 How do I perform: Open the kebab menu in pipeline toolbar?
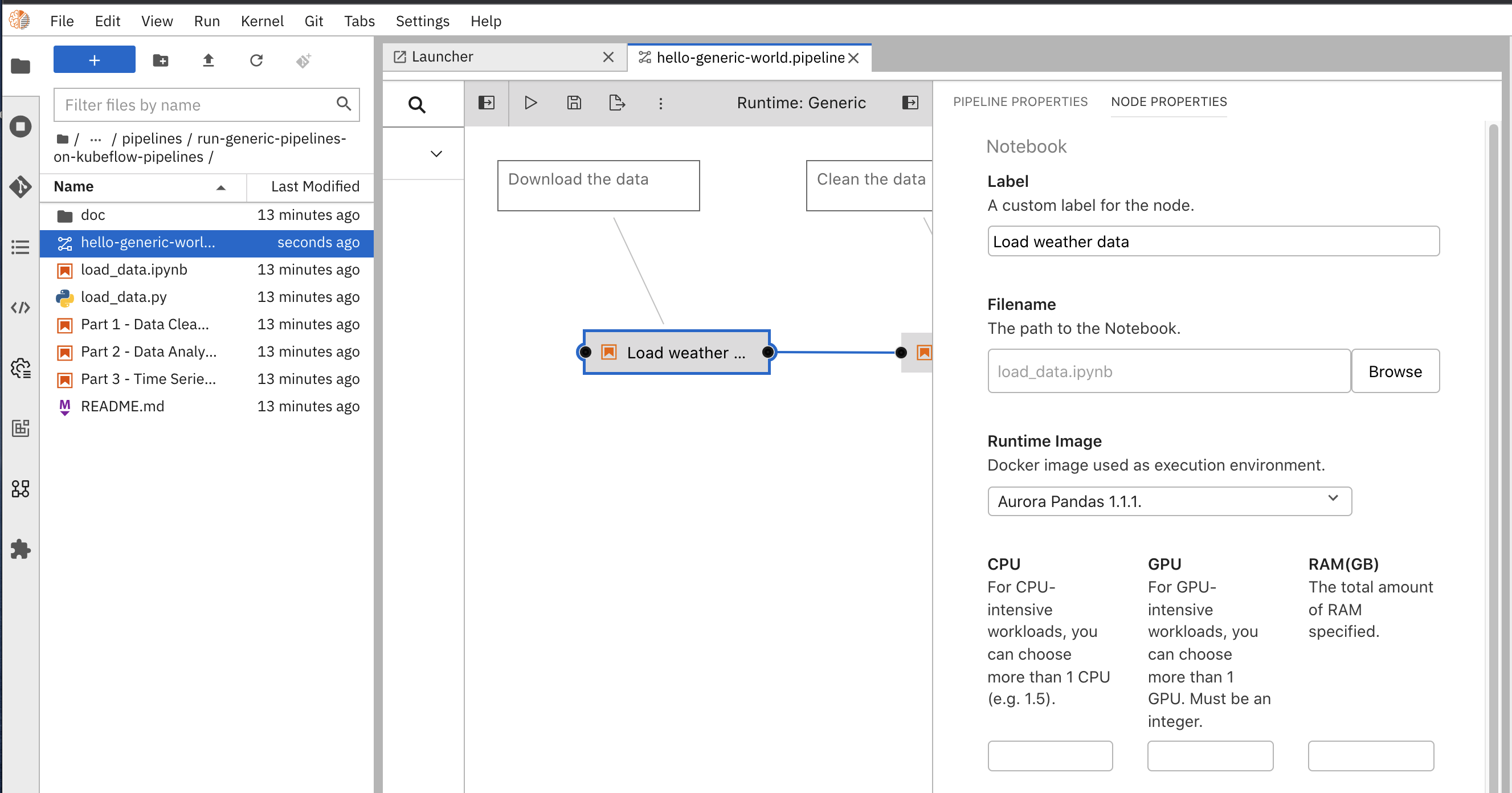661,103
